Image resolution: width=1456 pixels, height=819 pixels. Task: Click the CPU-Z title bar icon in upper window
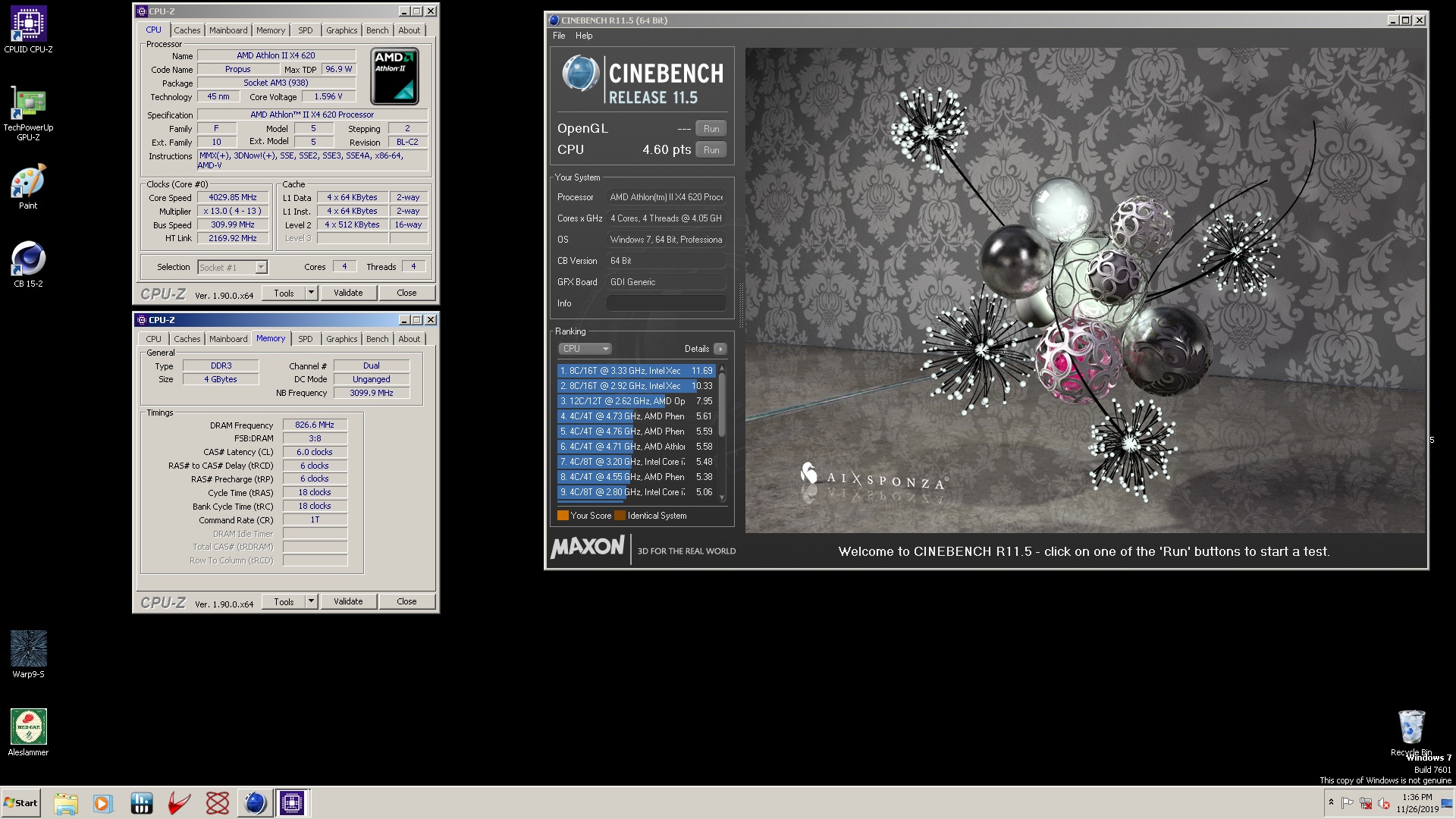coord(142,11)
